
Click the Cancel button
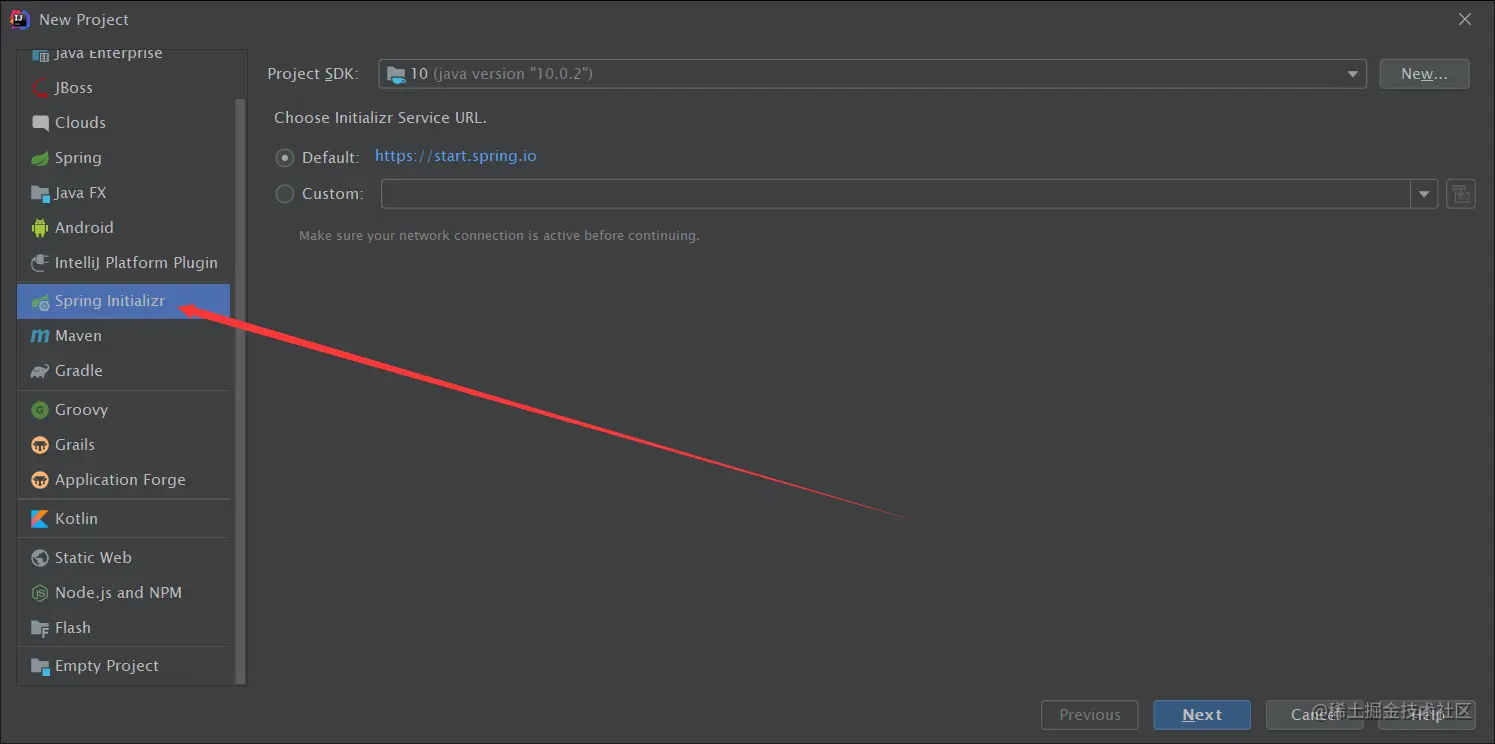[x=1314, y=715]
